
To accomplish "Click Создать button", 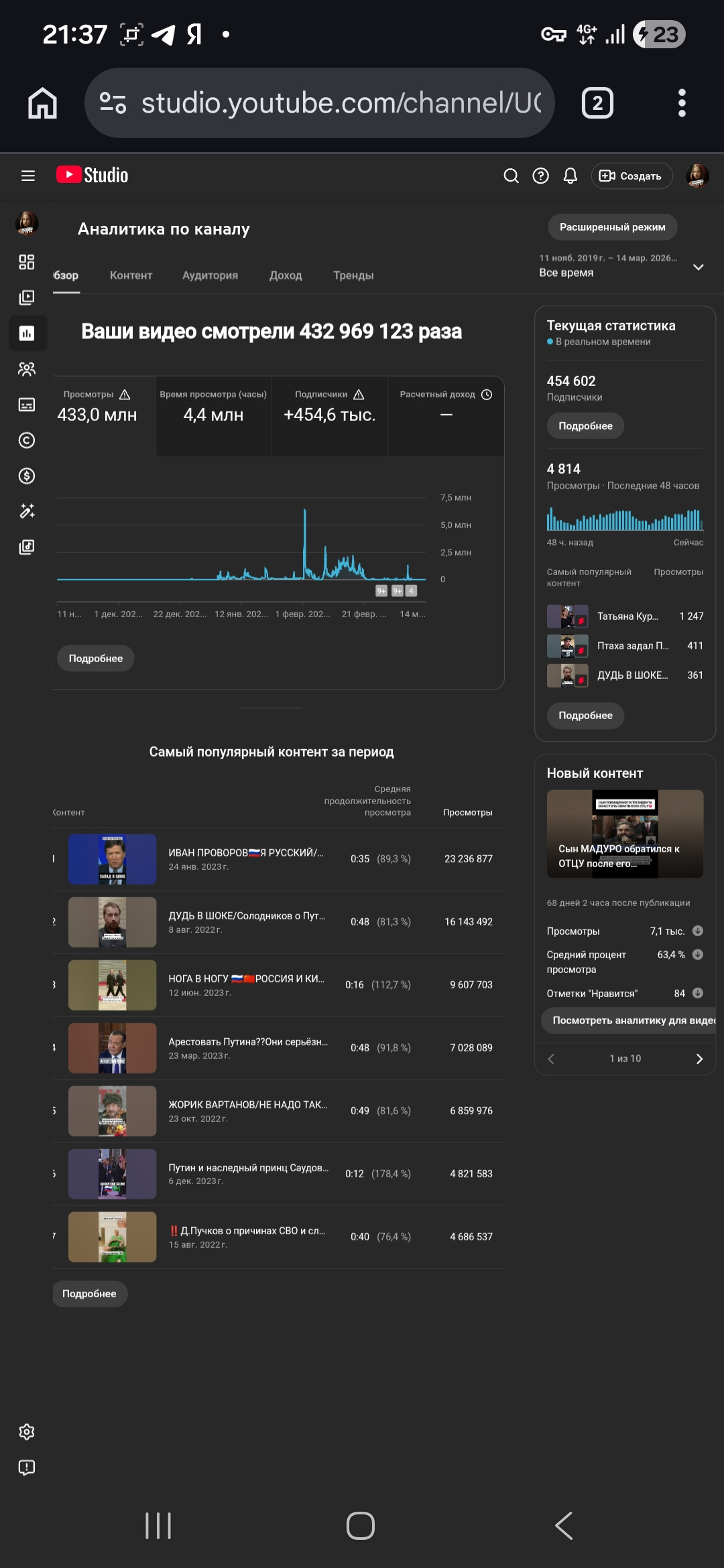I will [x=631, y=176].
